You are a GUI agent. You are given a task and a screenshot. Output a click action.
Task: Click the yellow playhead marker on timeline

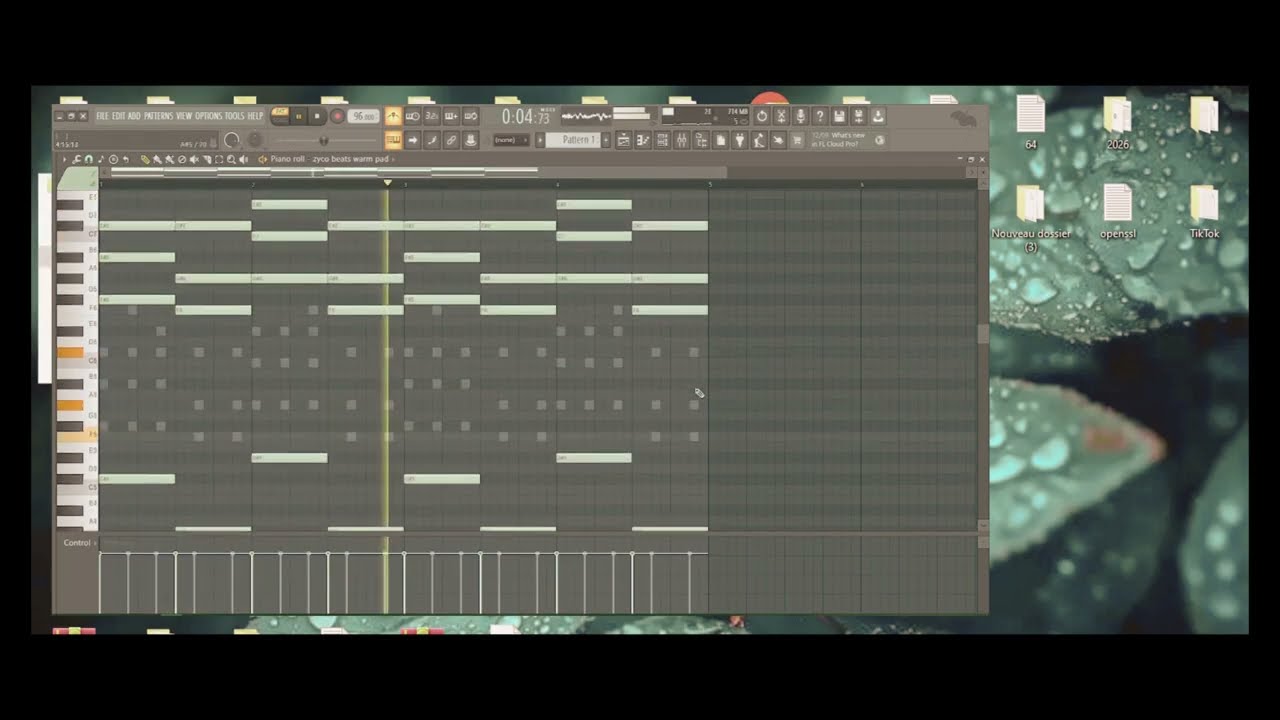387,182
